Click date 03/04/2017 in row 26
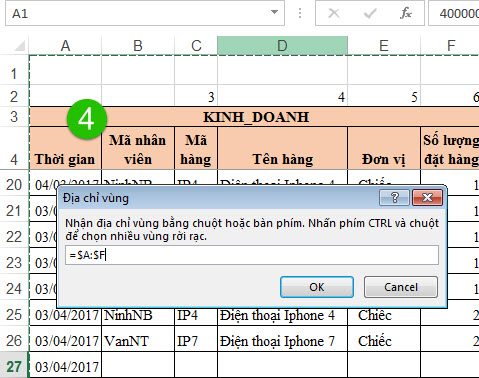Viewport: 479px width, 378px height. coord(66,339)
